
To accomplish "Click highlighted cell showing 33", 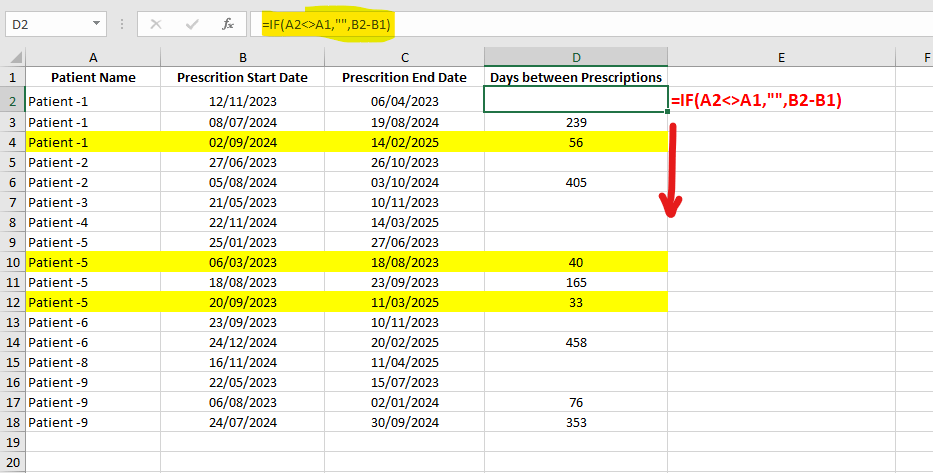I will [x=576, y=302].
